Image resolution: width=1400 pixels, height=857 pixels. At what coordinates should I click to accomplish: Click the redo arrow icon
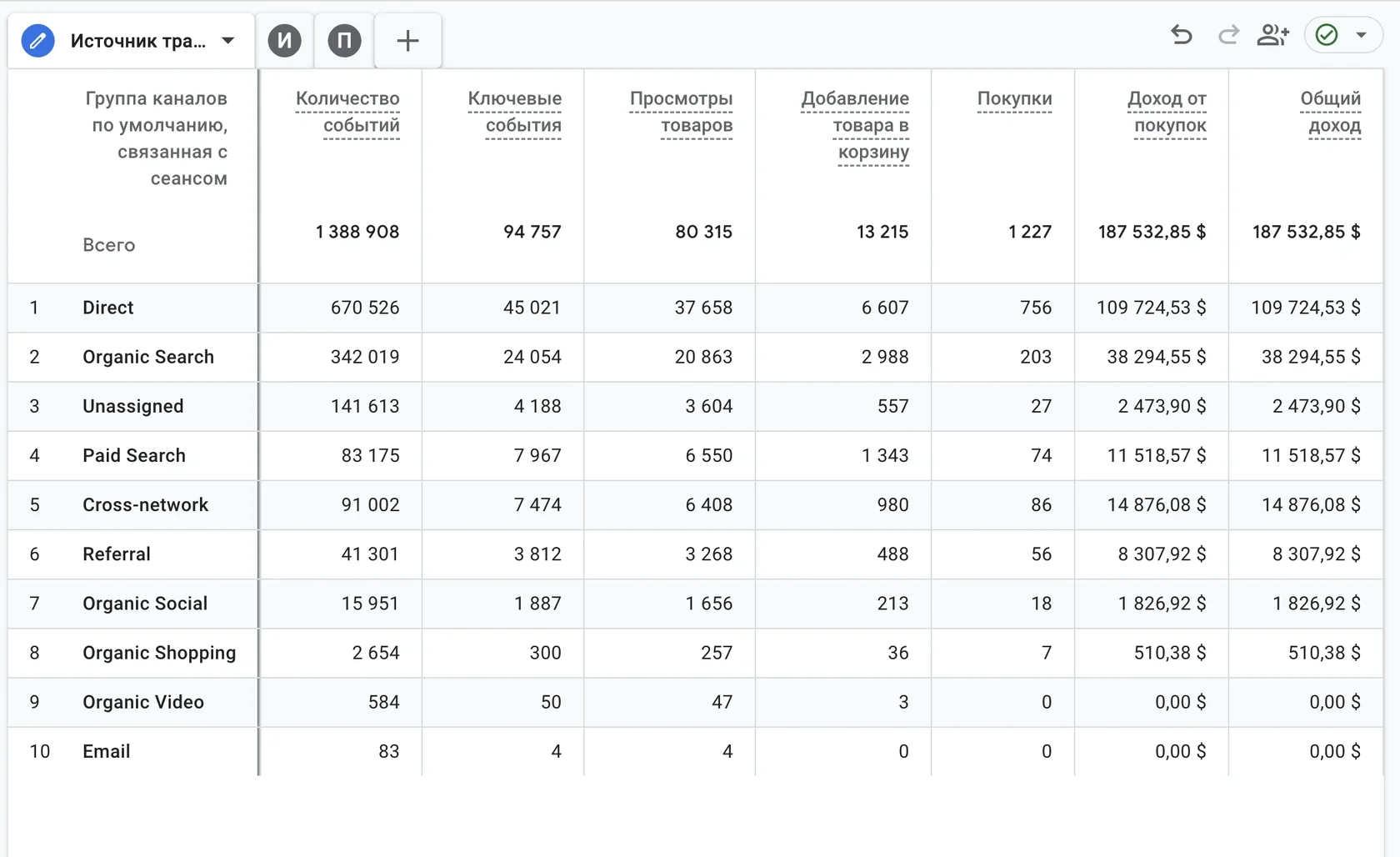tap(1228, 35)
